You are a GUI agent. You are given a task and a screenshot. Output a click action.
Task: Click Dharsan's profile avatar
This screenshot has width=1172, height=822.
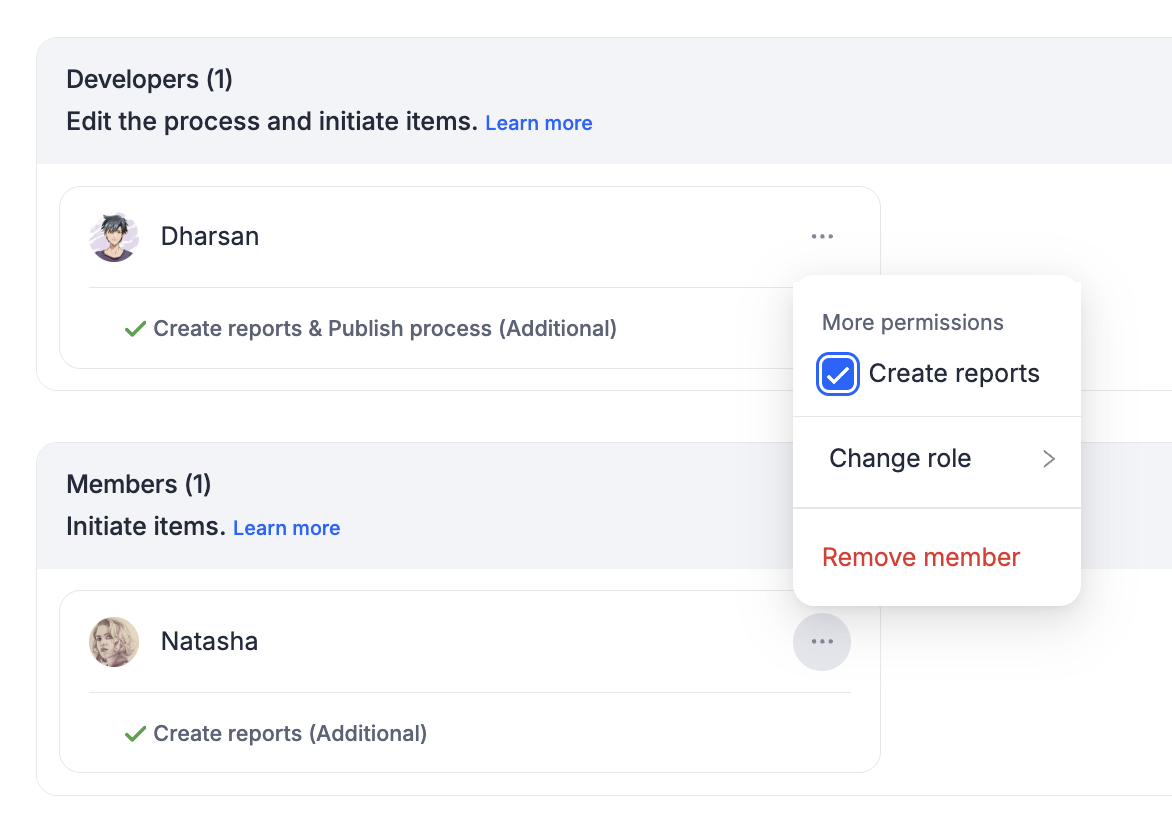(114, 237)
